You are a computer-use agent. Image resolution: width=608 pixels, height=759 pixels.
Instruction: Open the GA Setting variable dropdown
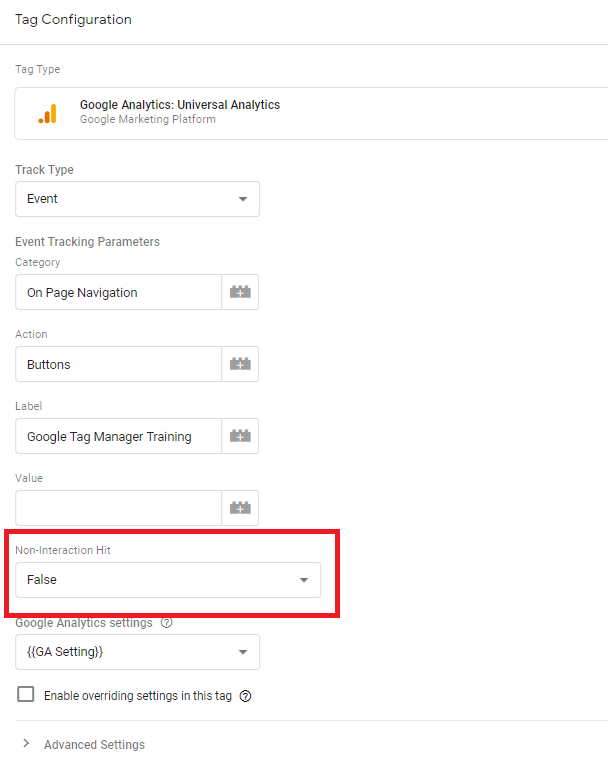[x=137, y=652]
